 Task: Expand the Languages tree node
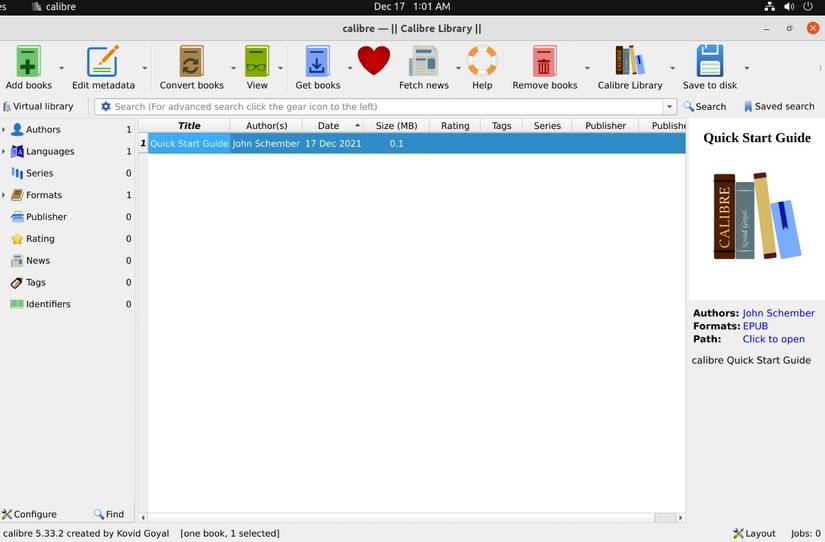(x=4, y=152)
